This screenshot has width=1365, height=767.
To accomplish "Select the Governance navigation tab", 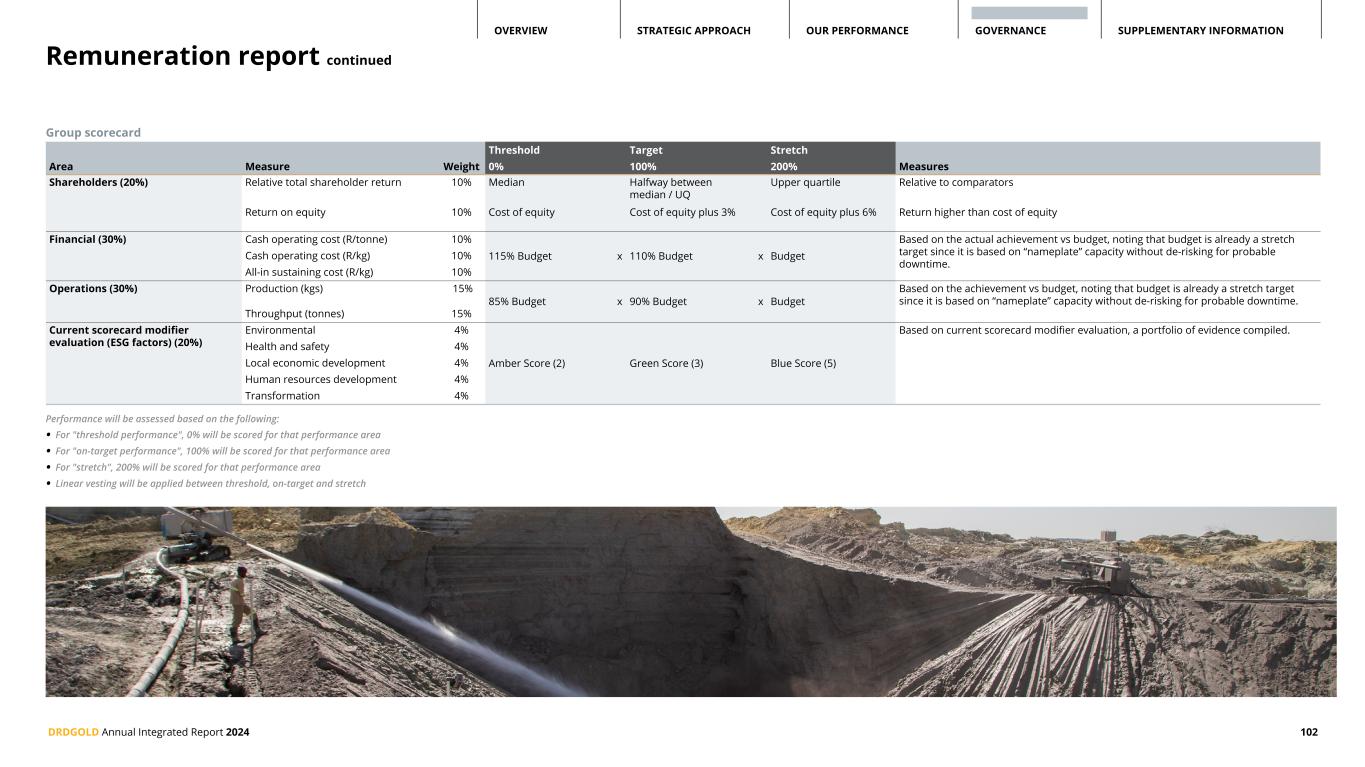I will [x=1010, y=31].
